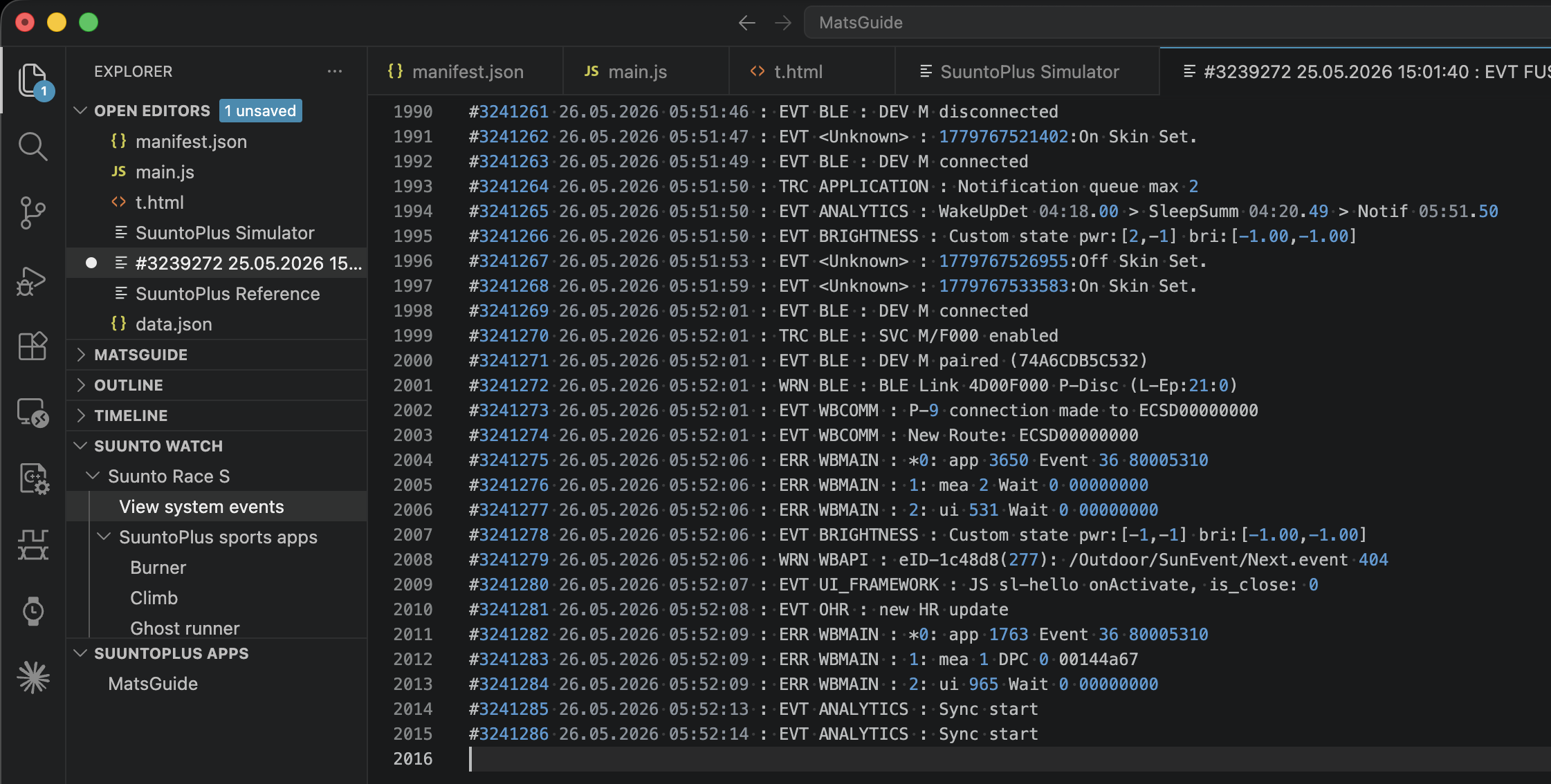
Task: Collapse the SuuntoPlus Apps section
Action: tap(81, 653)
